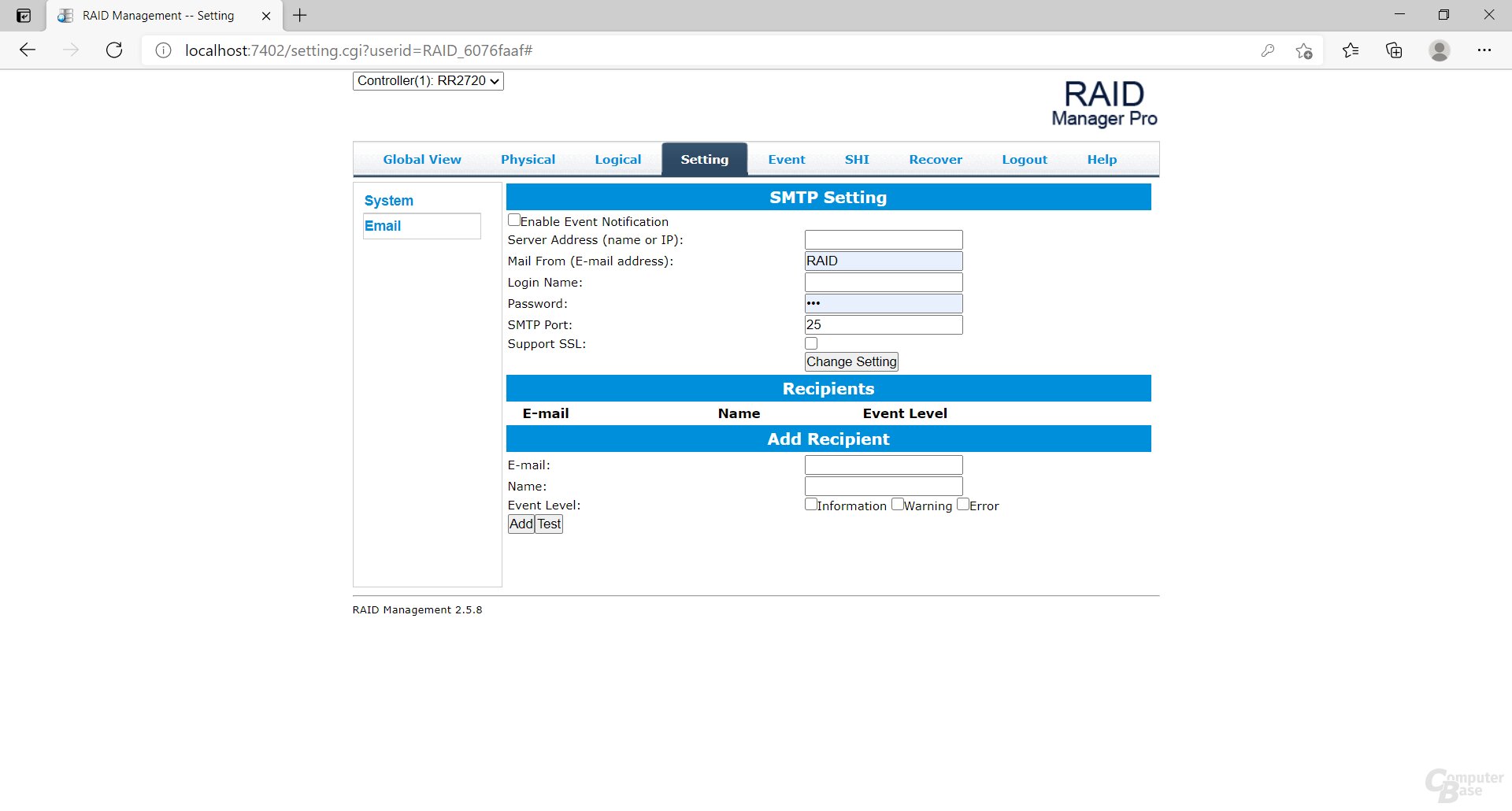
Task: Open browser Settings and more menu
Action: (1484, 50)
